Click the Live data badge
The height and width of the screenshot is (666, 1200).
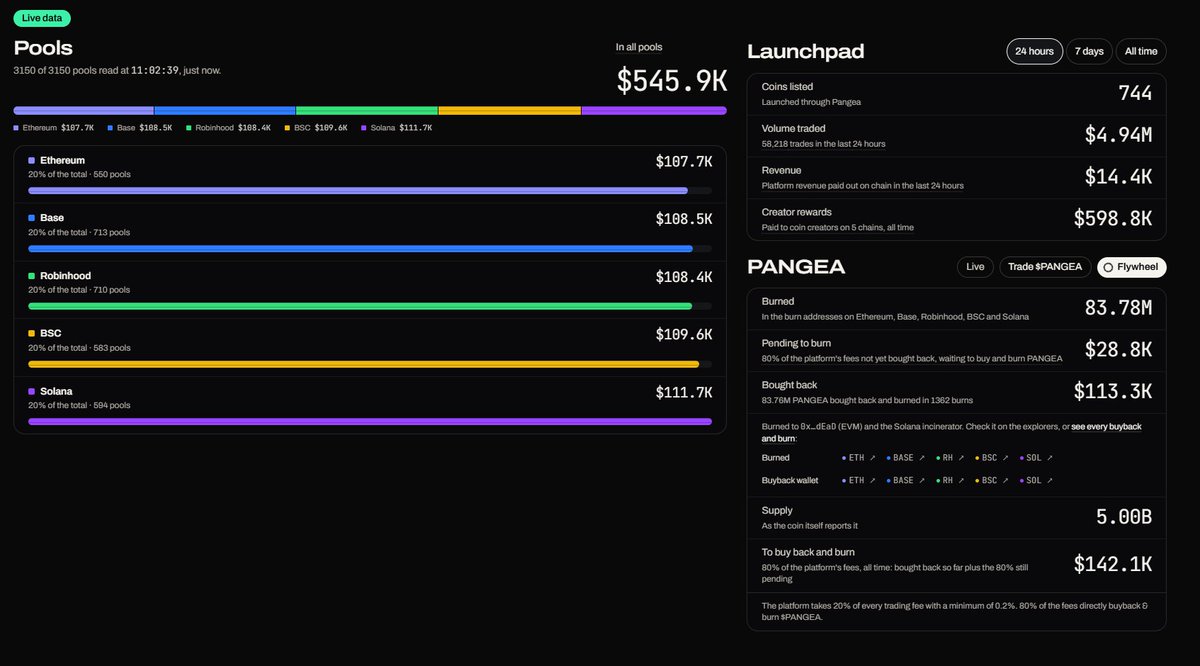click(x=42, y=18)
